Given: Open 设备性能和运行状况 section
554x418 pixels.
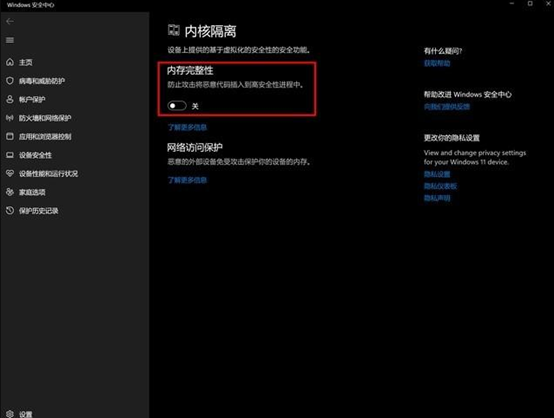Looking at the screenshot, I should [x=48, y=174].
